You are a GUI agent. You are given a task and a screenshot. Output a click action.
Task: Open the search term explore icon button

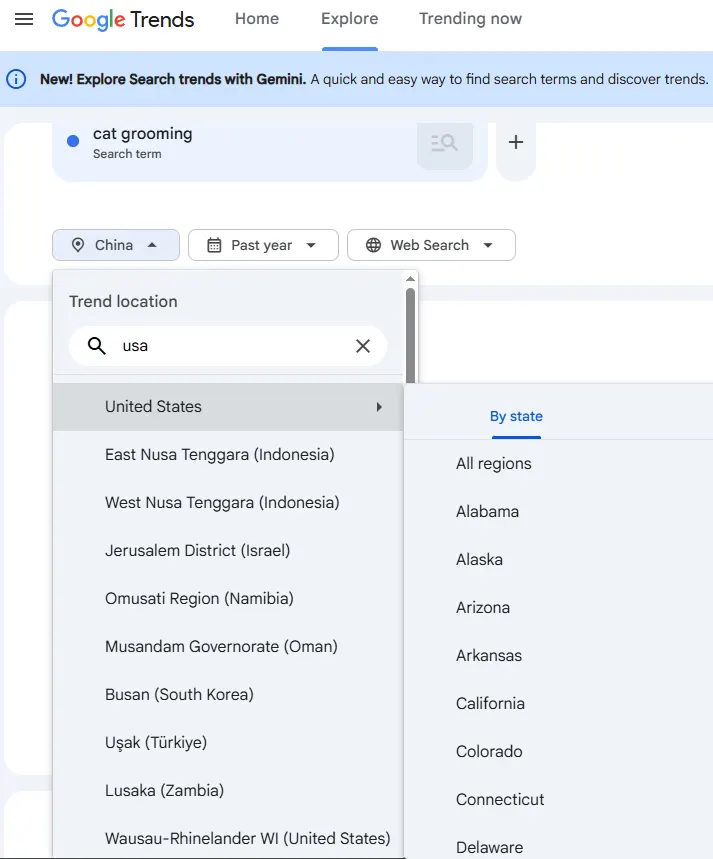click(444, 143)
